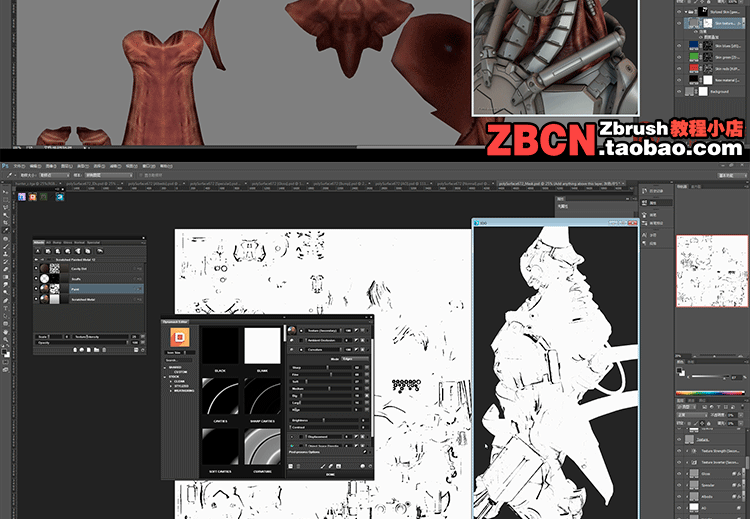750x519 pixels.
Task: Select the BLANK mask preset
Action: click(x=263, y=346)
